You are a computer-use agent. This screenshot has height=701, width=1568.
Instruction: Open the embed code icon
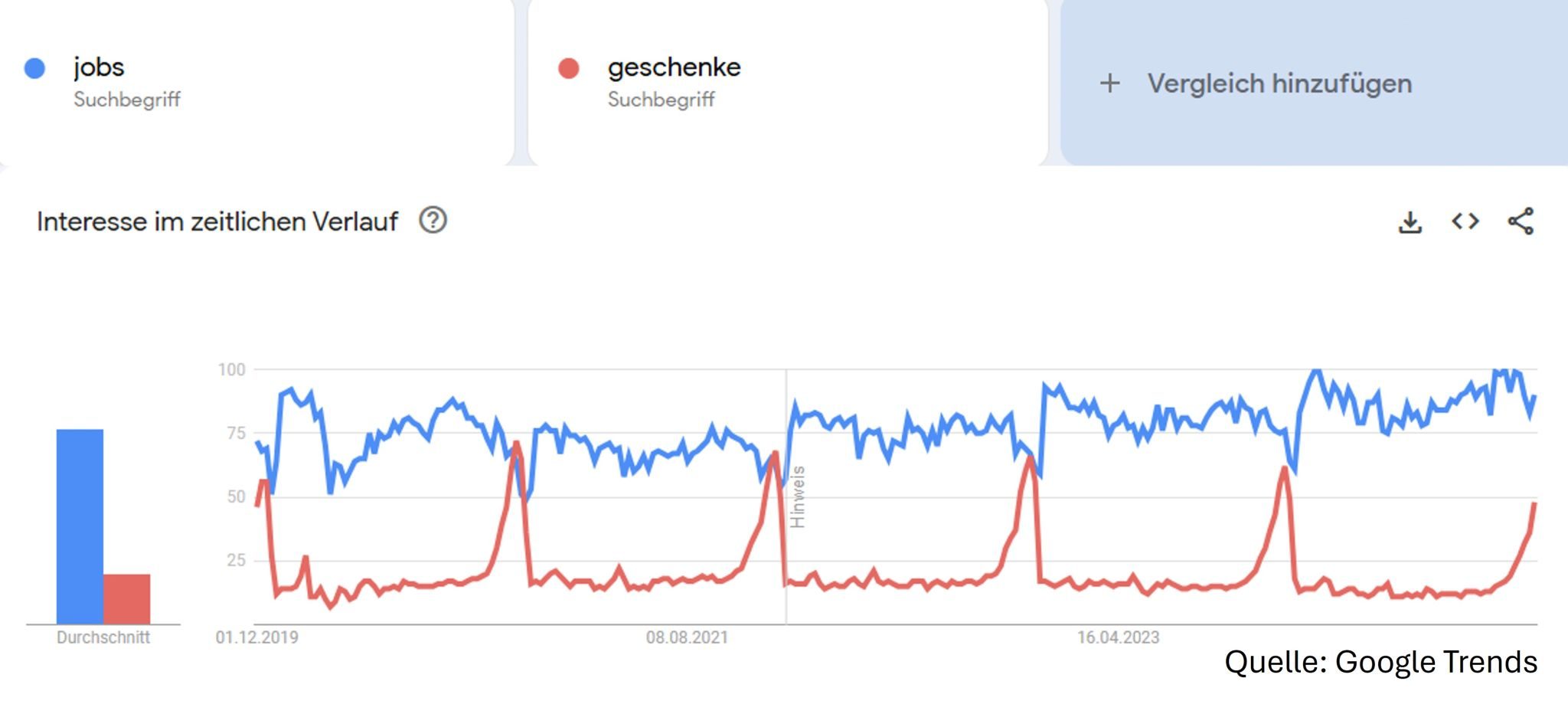tap(1465, 221)
